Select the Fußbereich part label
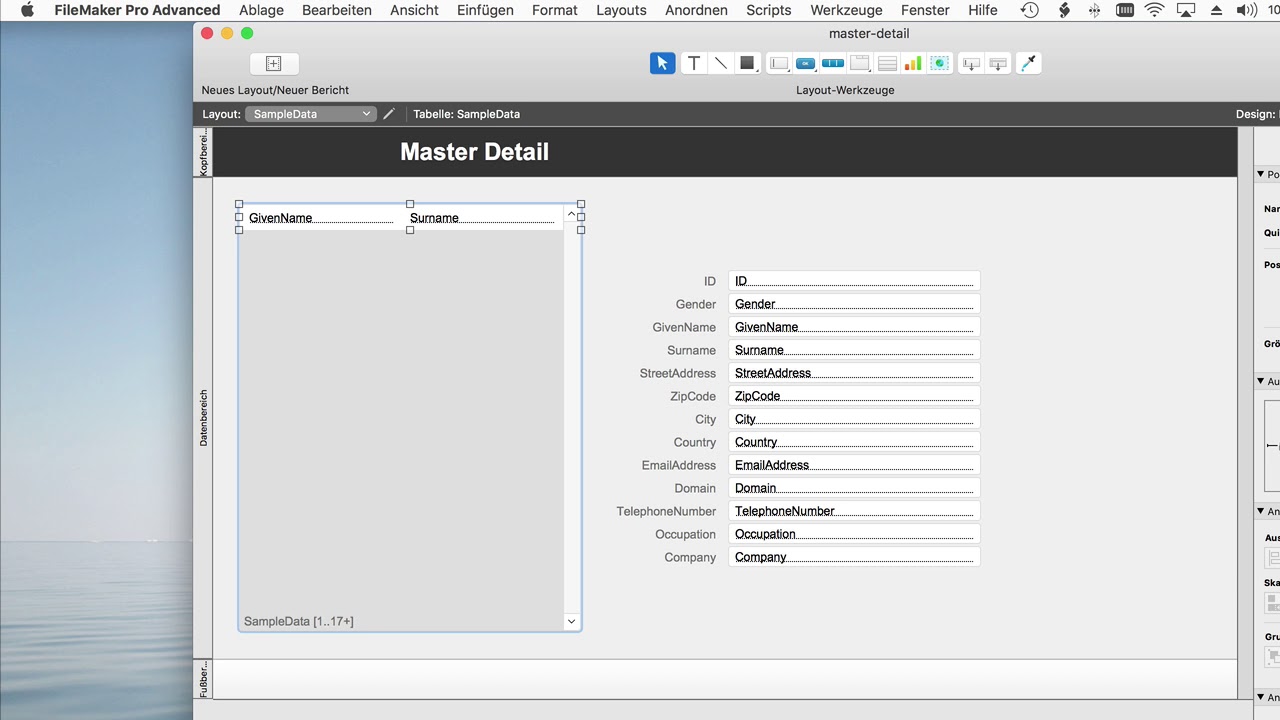 pos(203,678)
